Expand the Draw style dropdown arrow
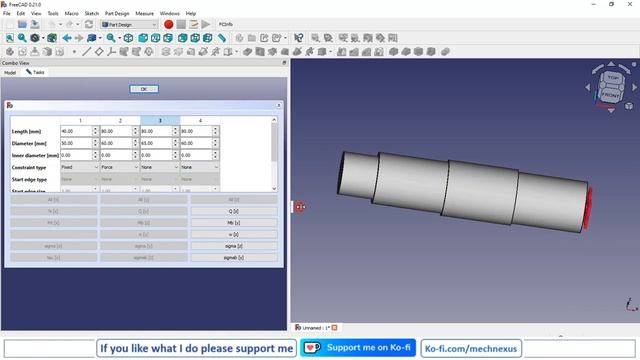This screenshot has height=360, width=640. click(43, 38)
